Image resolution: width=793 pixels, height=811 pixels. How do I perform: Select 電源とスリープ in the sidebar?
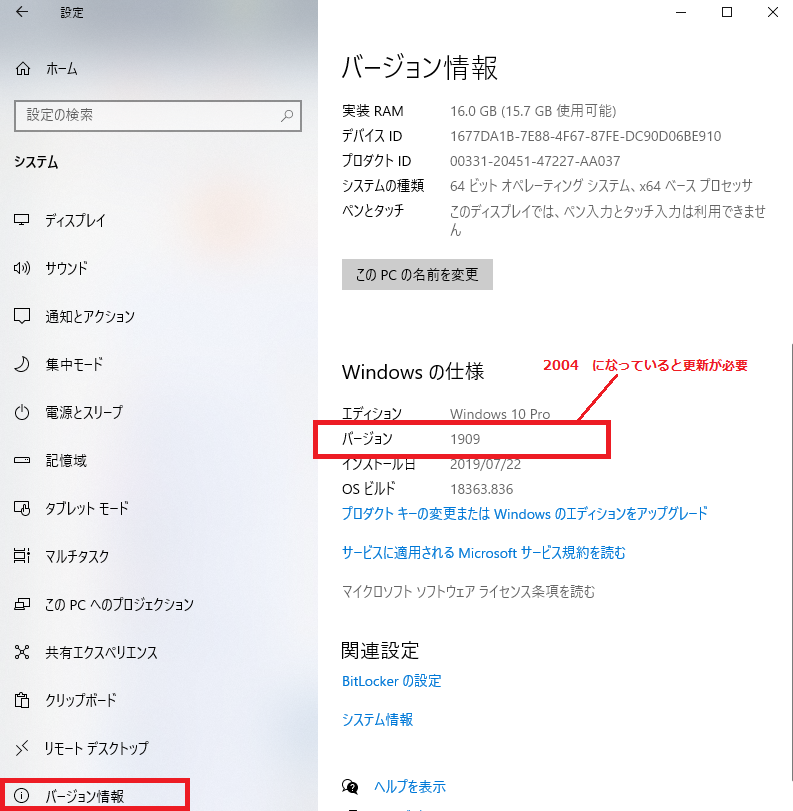tap(84, 412)
